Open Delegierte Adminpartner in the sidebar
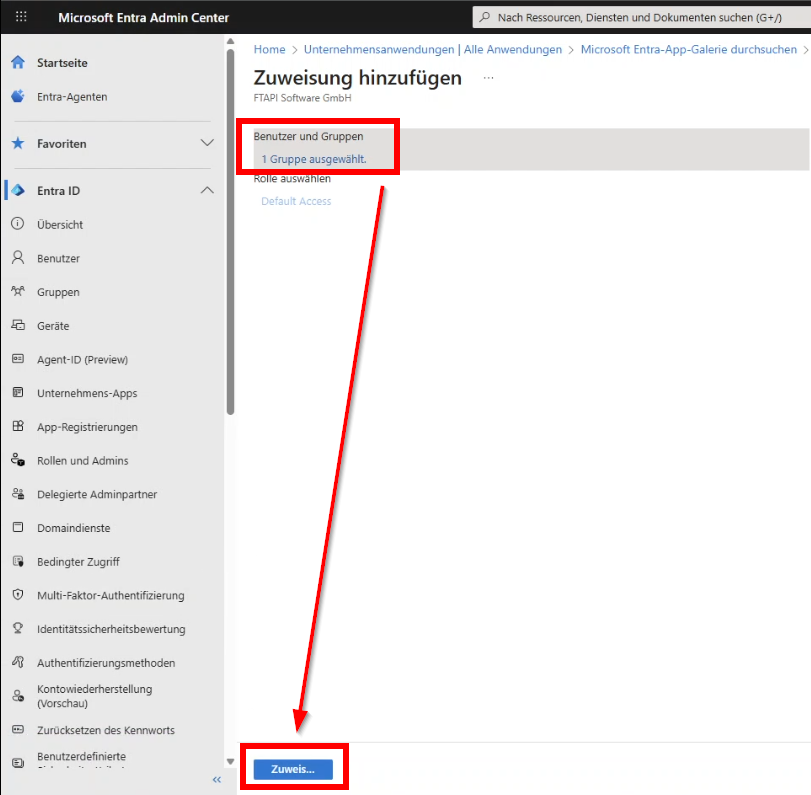 (97, 494)
